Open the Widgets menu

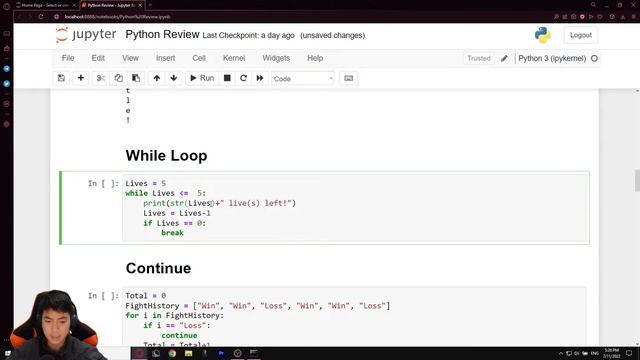[x=276, y=58]
